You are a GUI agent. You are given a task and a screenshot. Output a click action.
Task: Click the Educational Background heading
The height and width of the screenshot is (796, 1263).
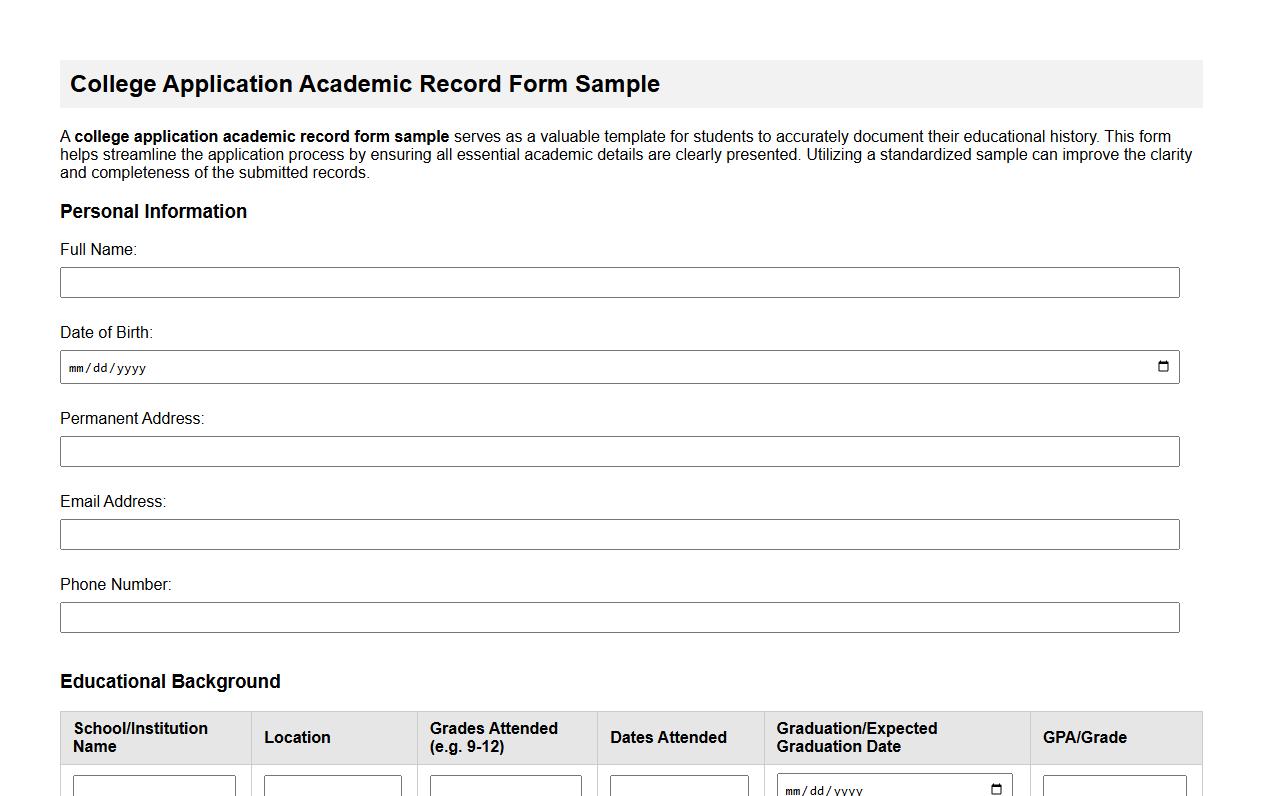(170, 681)
